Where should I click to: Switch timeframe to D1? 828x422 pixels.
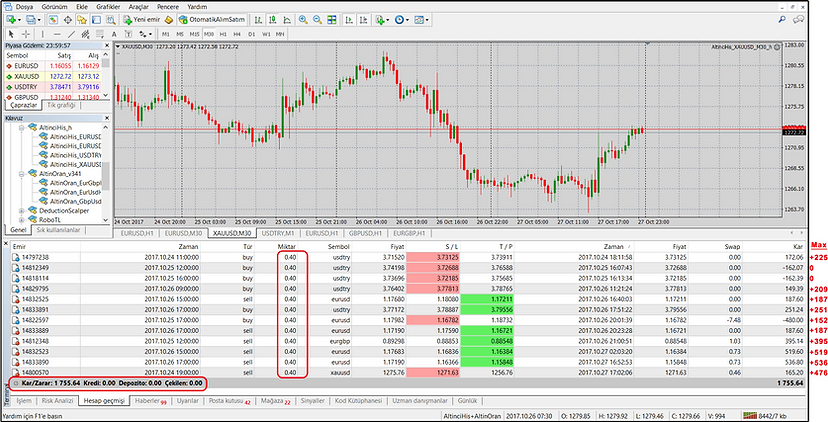251,34
